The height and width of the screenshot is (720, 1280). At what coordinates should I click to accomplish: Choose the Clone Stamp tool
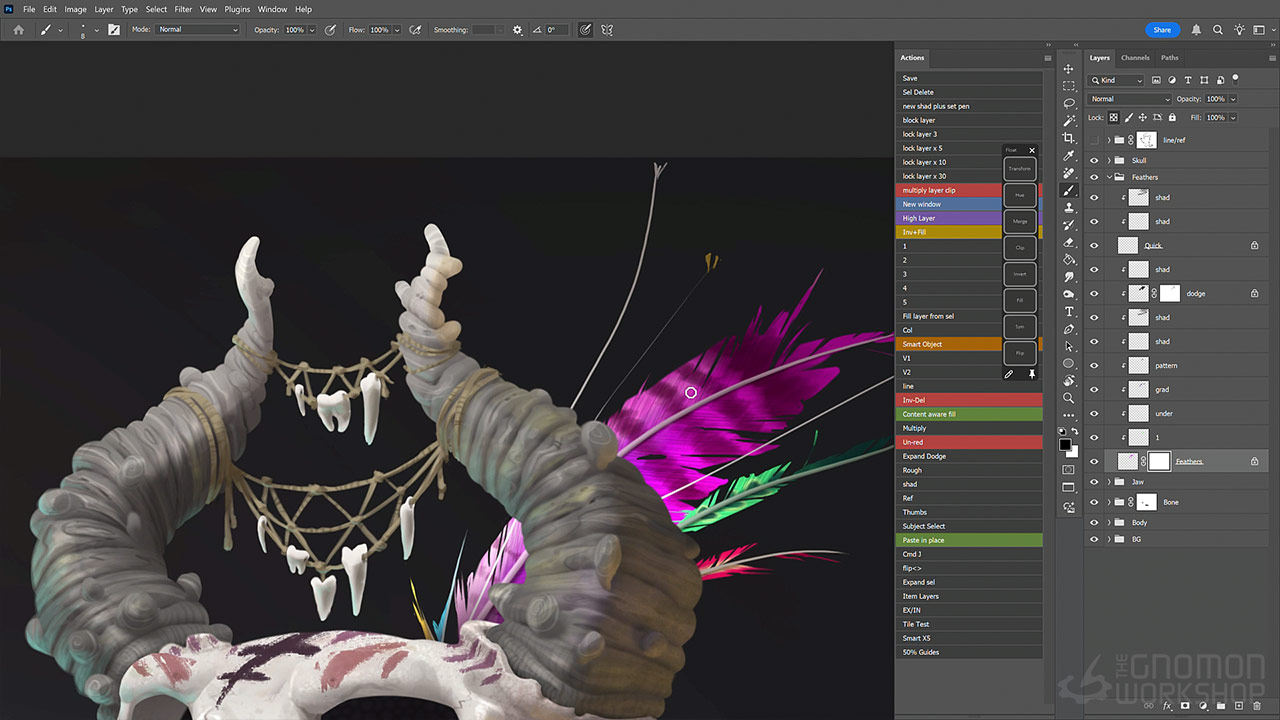click(x=1068, y=208)
